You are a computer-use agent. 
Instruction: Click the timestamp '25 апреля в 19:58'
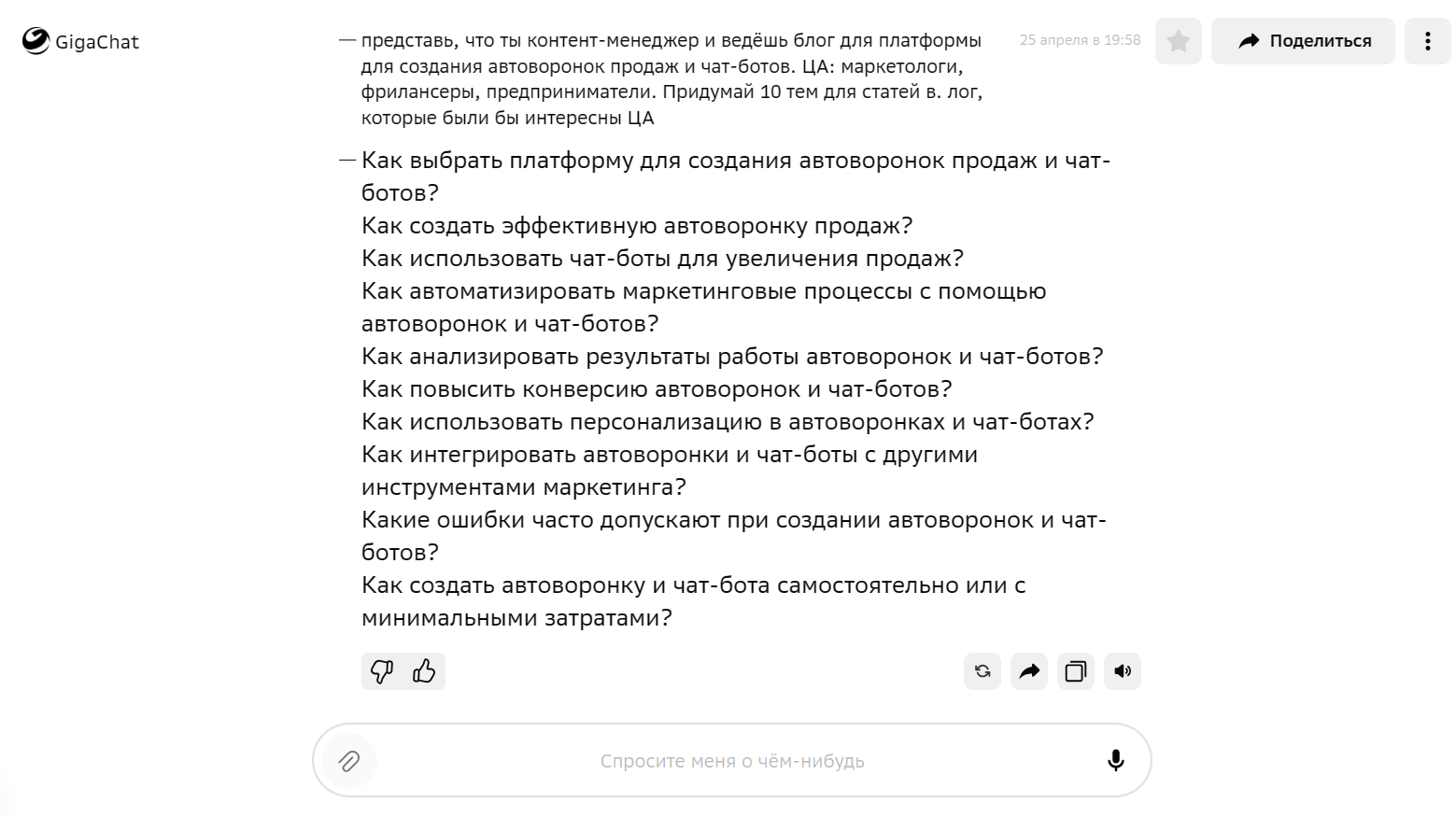1080,40
